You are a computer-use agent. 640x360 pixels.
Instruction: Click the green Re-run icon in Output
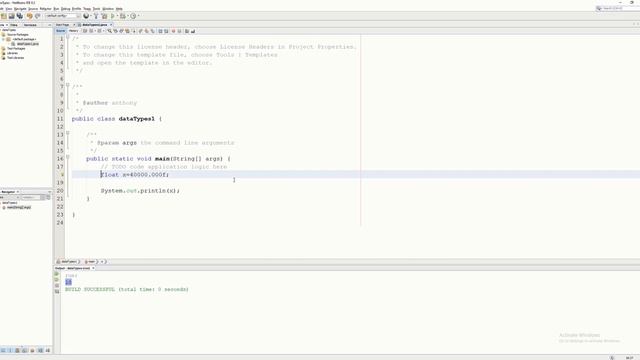coord(57,274)
